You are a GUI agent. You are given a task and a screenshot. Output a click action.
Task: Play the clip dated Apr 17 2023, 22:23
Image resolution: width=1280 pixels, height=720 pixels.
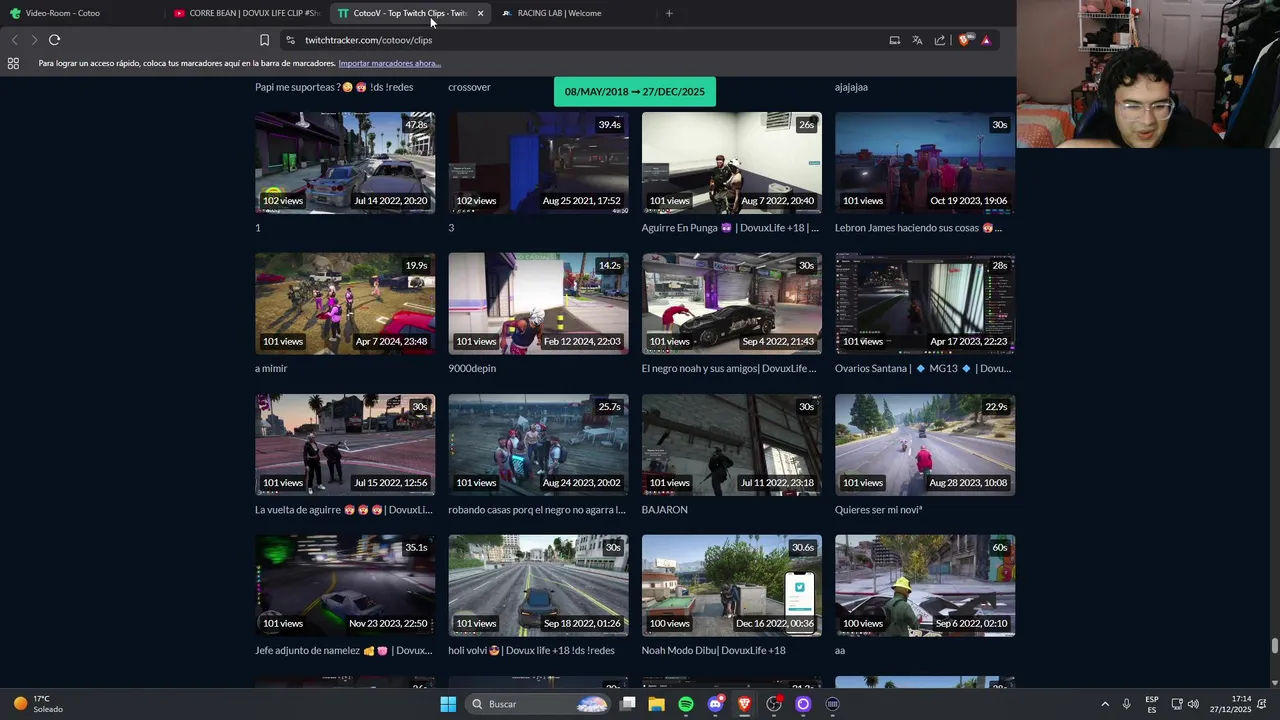coord(925,304)
